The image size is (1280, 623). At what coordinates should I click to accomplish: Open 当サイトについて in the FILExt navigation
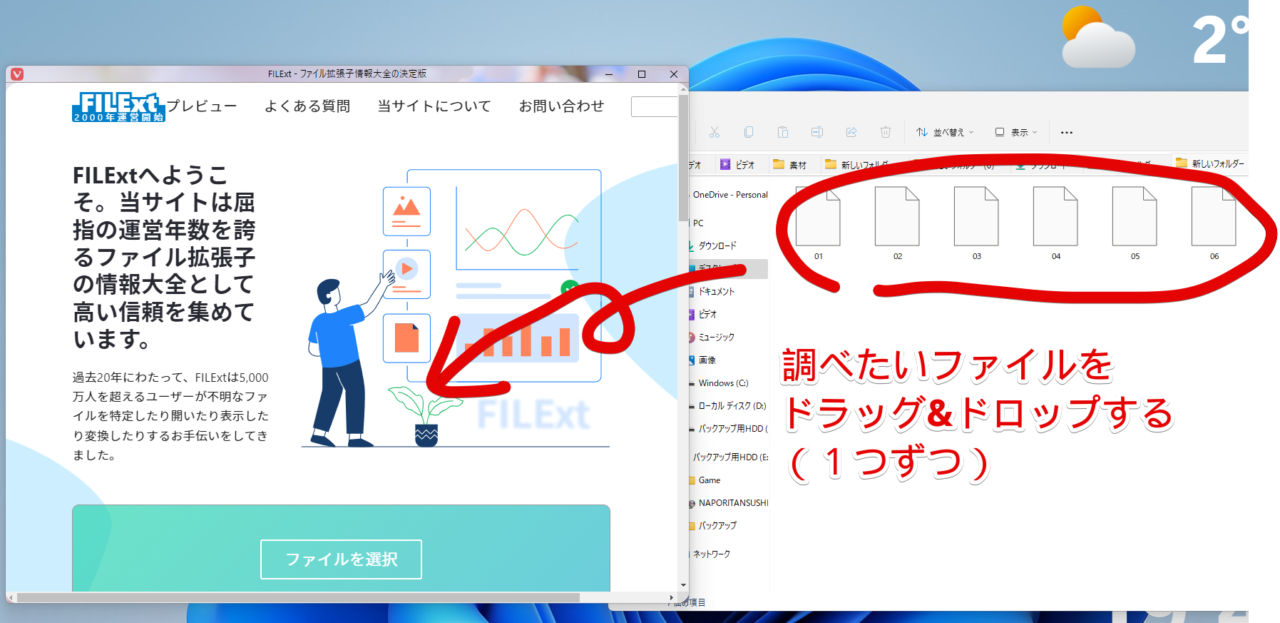(x=434, y=106)
